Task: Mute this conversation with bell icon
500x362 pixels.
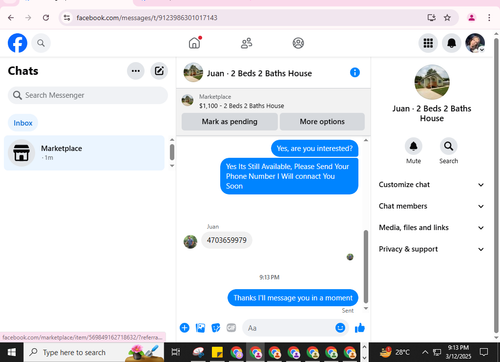Action: click(x=413, y=146)
